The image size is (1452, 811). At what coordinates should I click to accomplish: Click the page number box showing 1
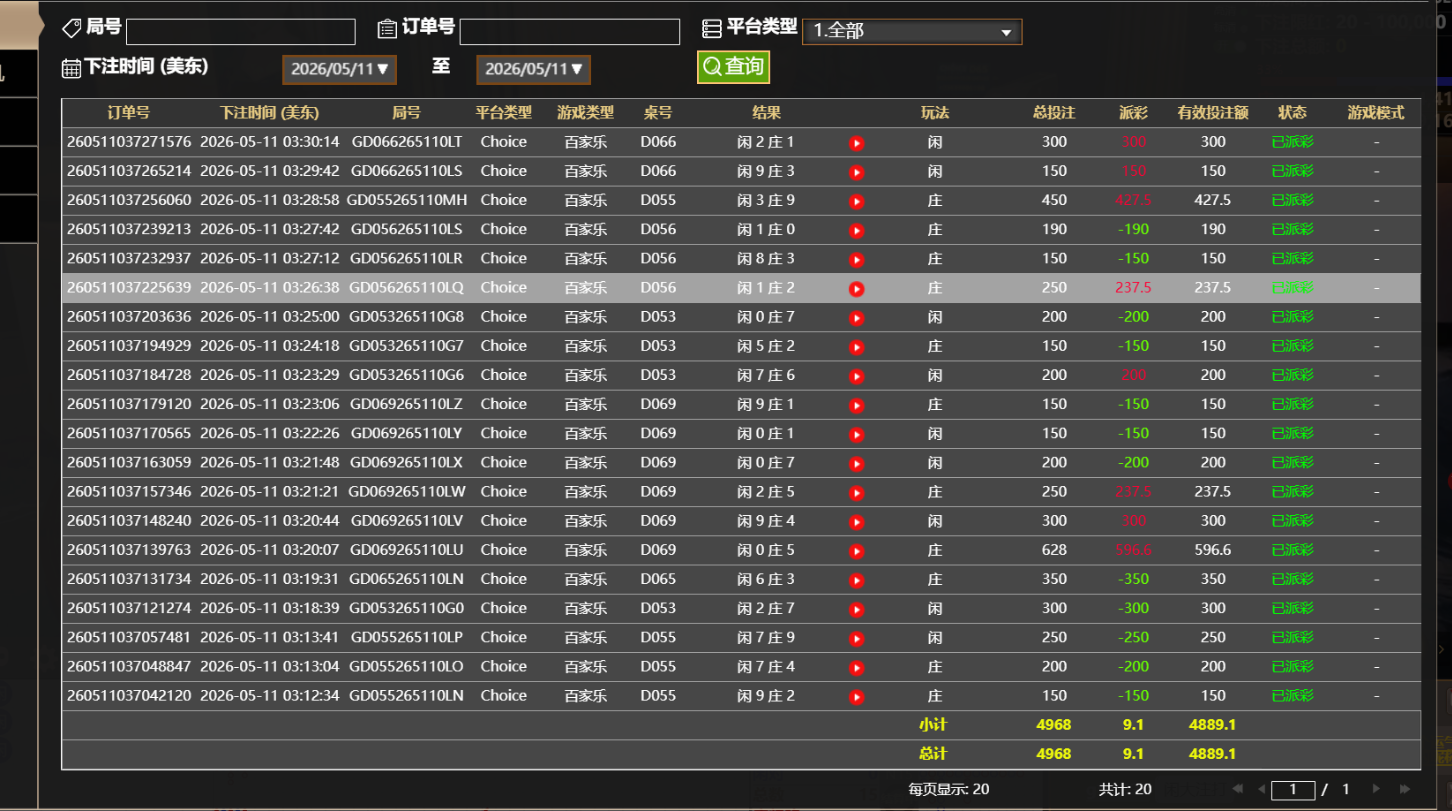[x=1293, y=790]
